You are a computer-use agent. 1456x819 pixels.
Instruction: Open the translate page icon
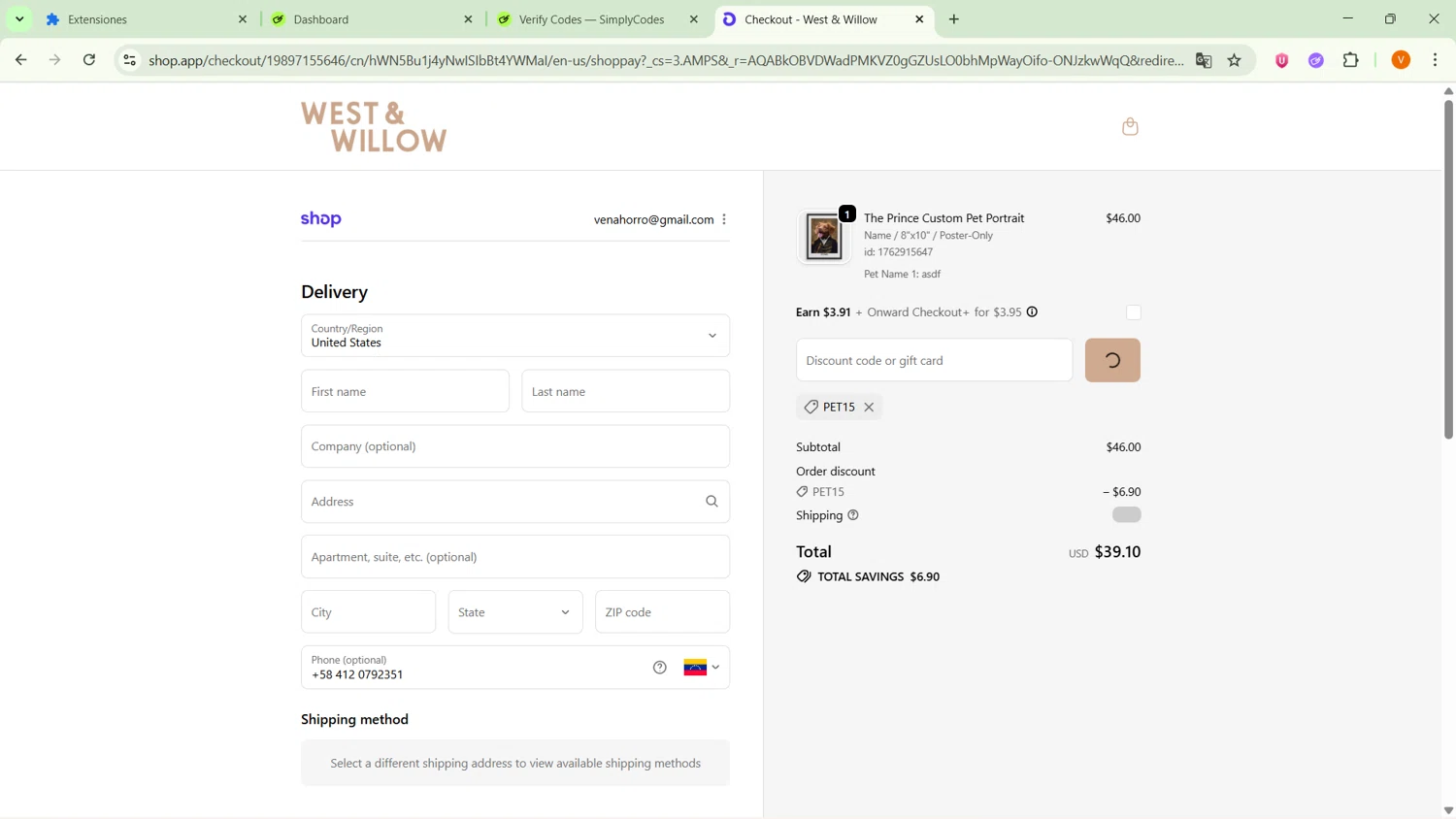pyautogui.click(x=1204, y=60)
